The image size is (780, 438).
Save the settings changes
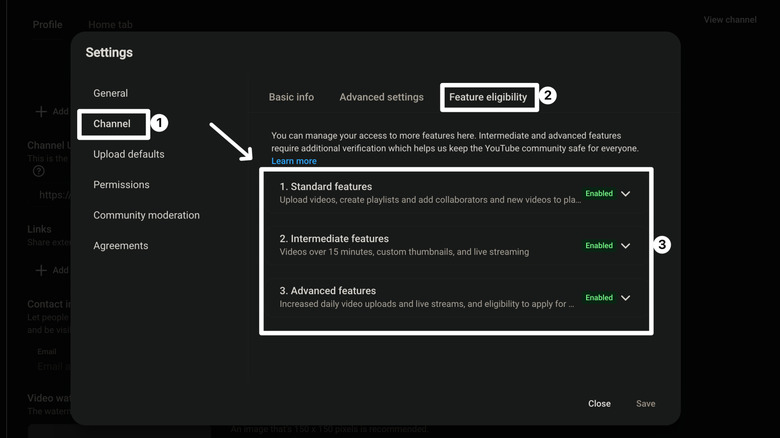coord(646,404)
